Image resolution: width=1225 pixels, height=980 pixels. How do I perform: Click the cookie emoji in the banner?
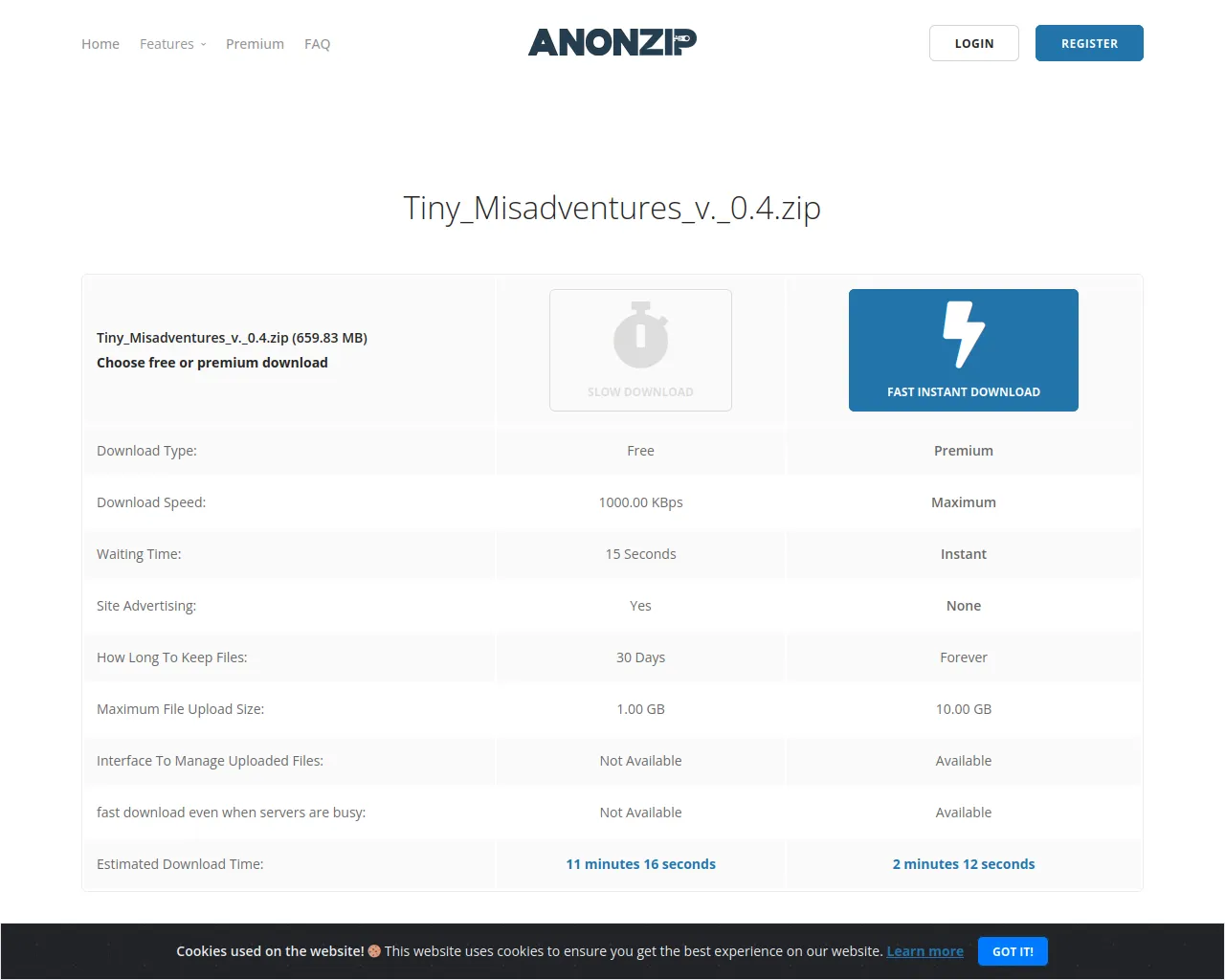pos(374,951)
